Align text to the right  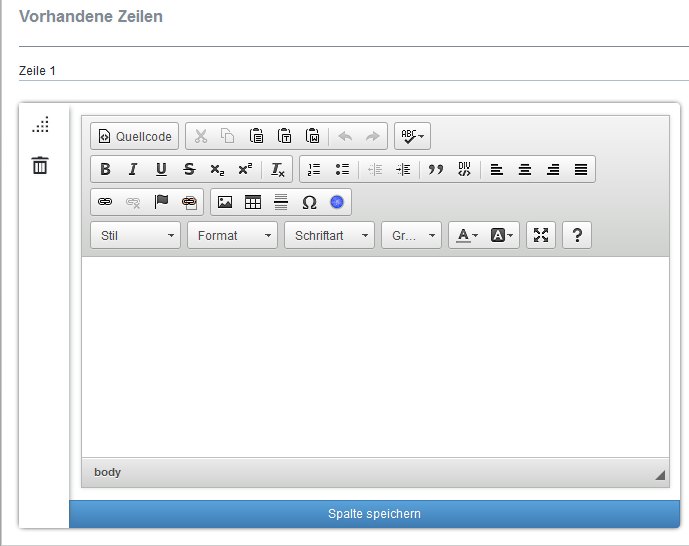pyautogui.click(x=553, y=169)
